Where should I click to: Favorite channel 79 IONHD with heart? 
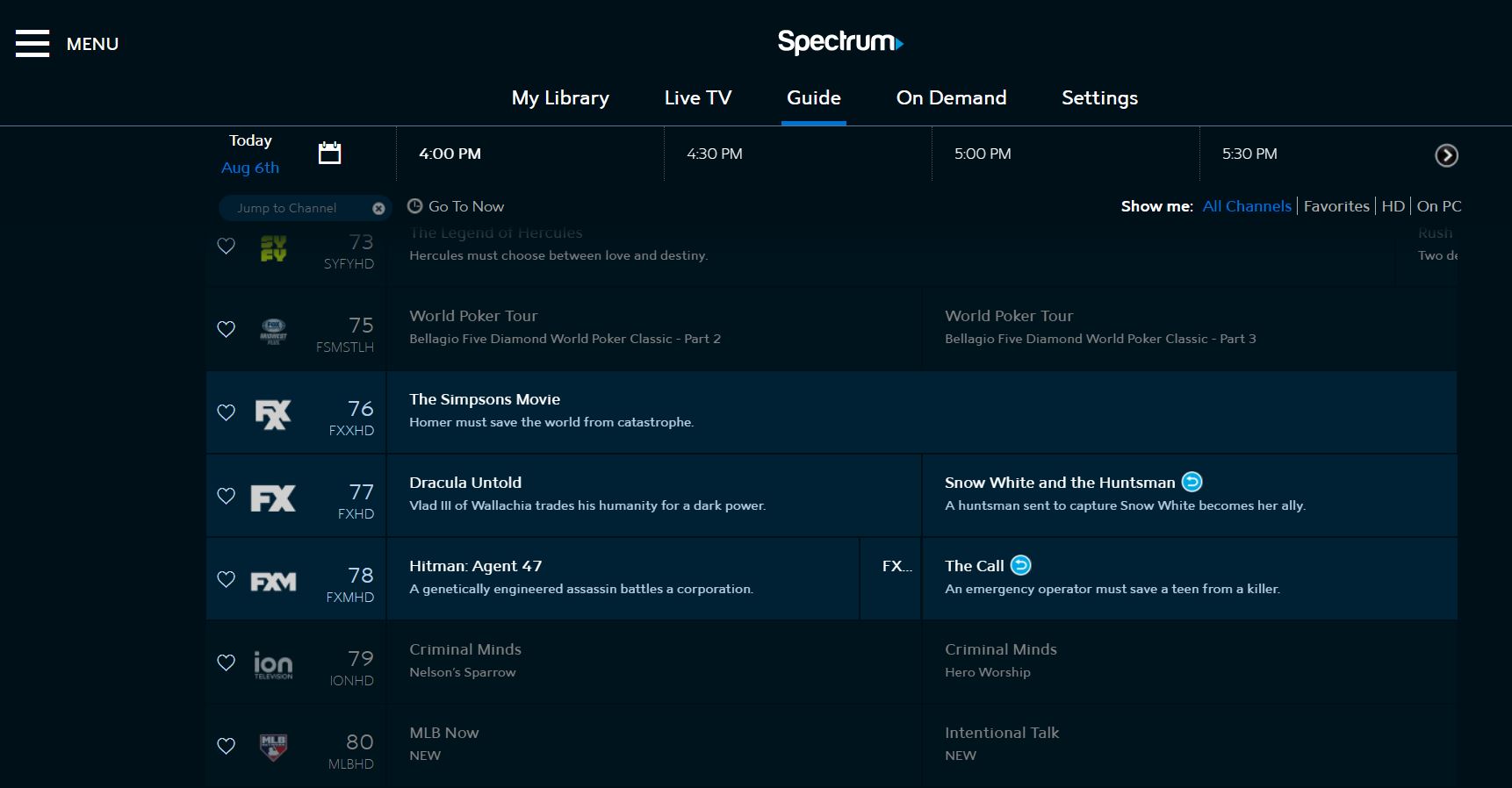coord(226,663)
